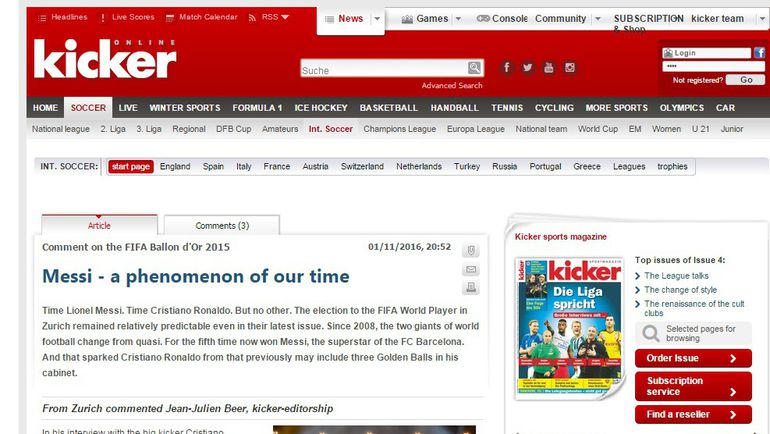Viewport: 770px width, 434px height.
Task: Open OLYMPICS section
Action: tap(682, 108)
